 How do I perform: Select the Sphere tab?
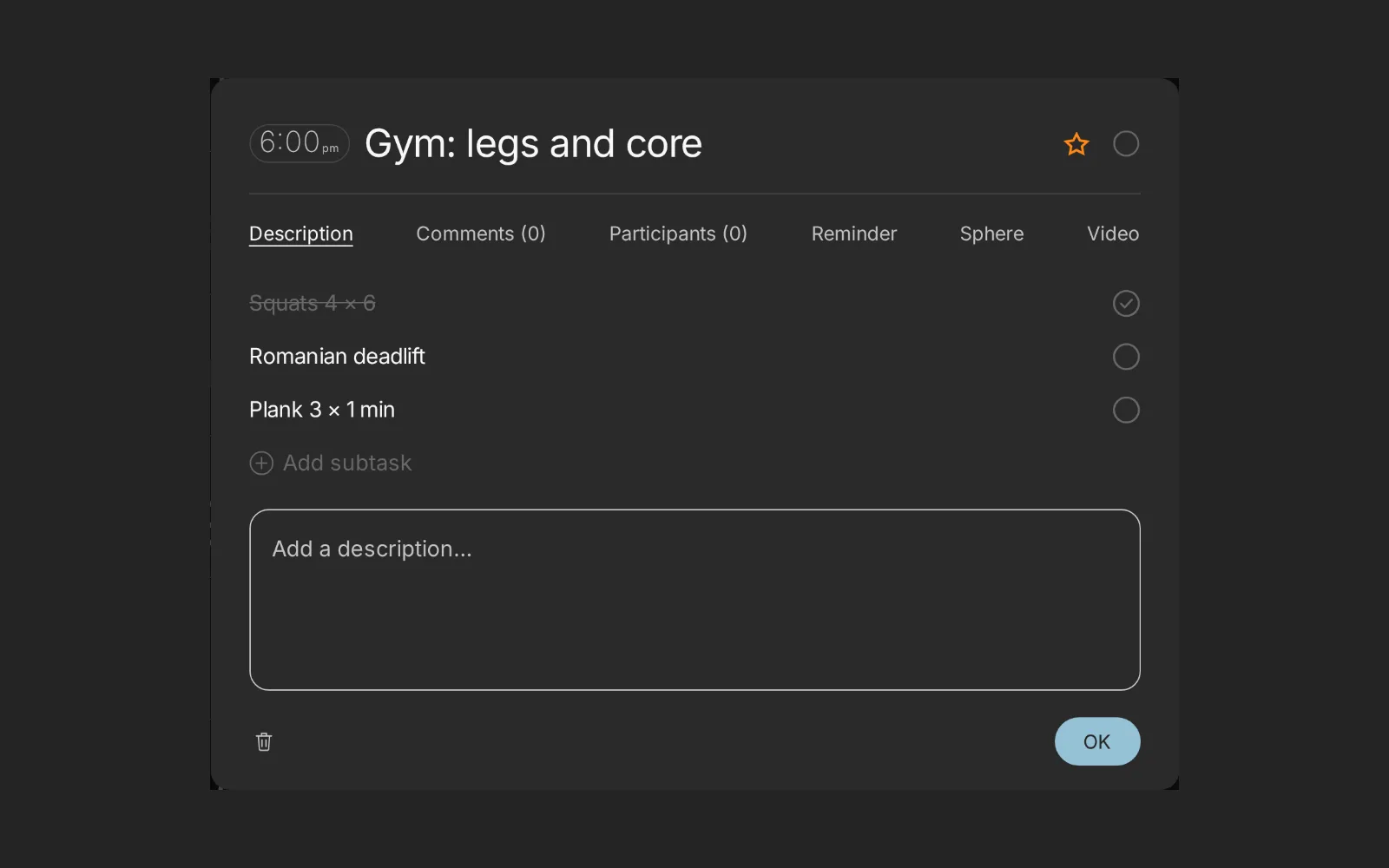[x=991, y=233]
